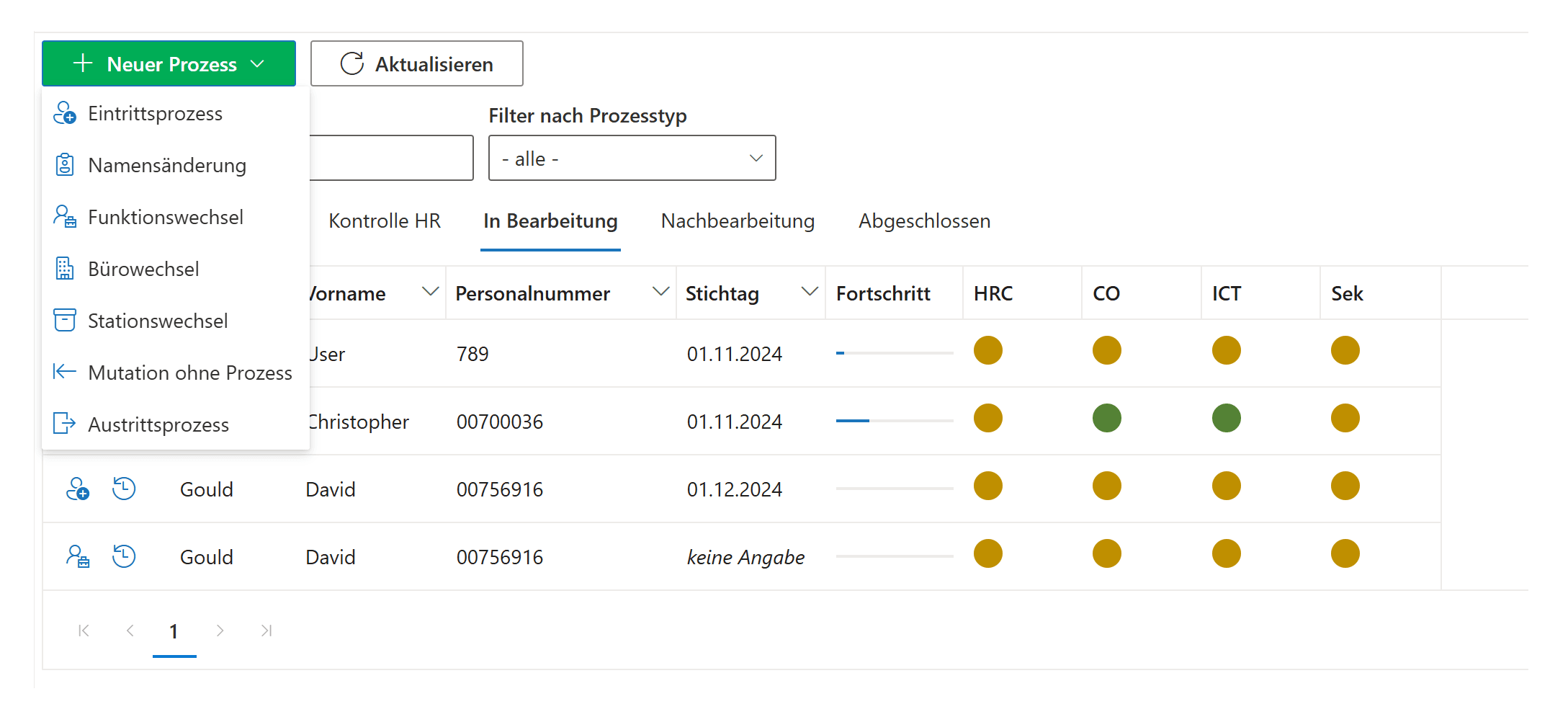Viewport: 1568px width, 717px height.
Task: Click the last-page pagination icon
Action: [266, 630]
